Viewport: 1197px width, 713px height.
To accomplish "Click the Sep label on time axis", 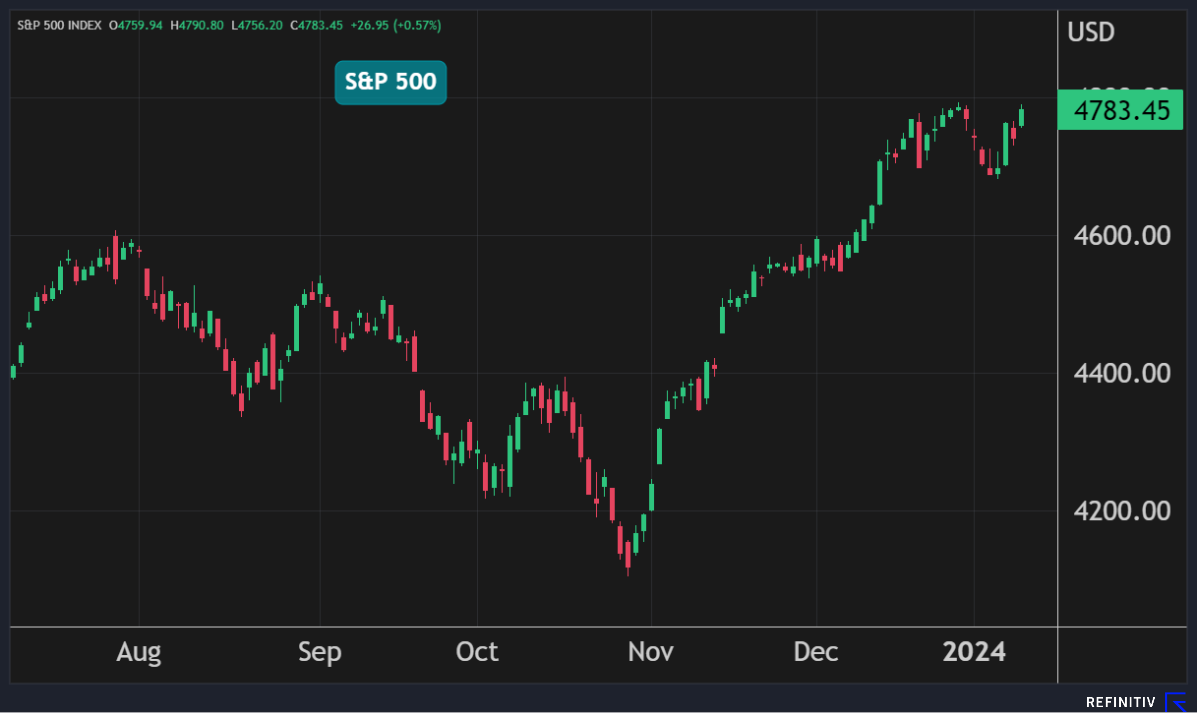I will click(320, 653).
